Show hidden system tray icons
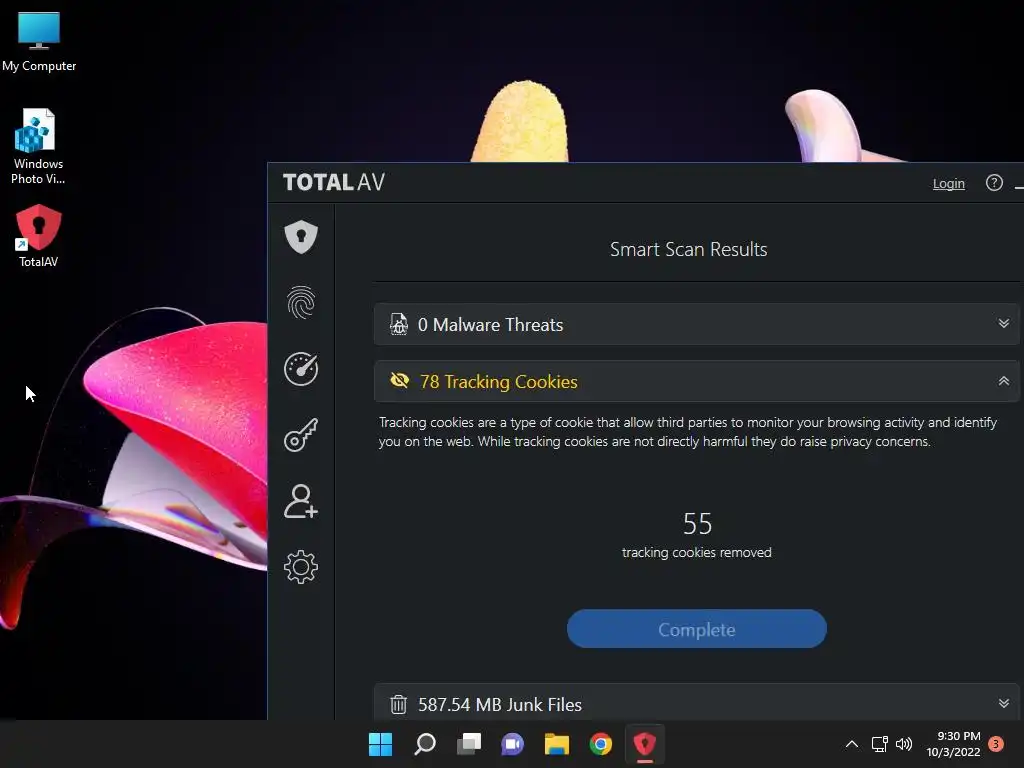The image size is (1024, 768). coord(852,744)
